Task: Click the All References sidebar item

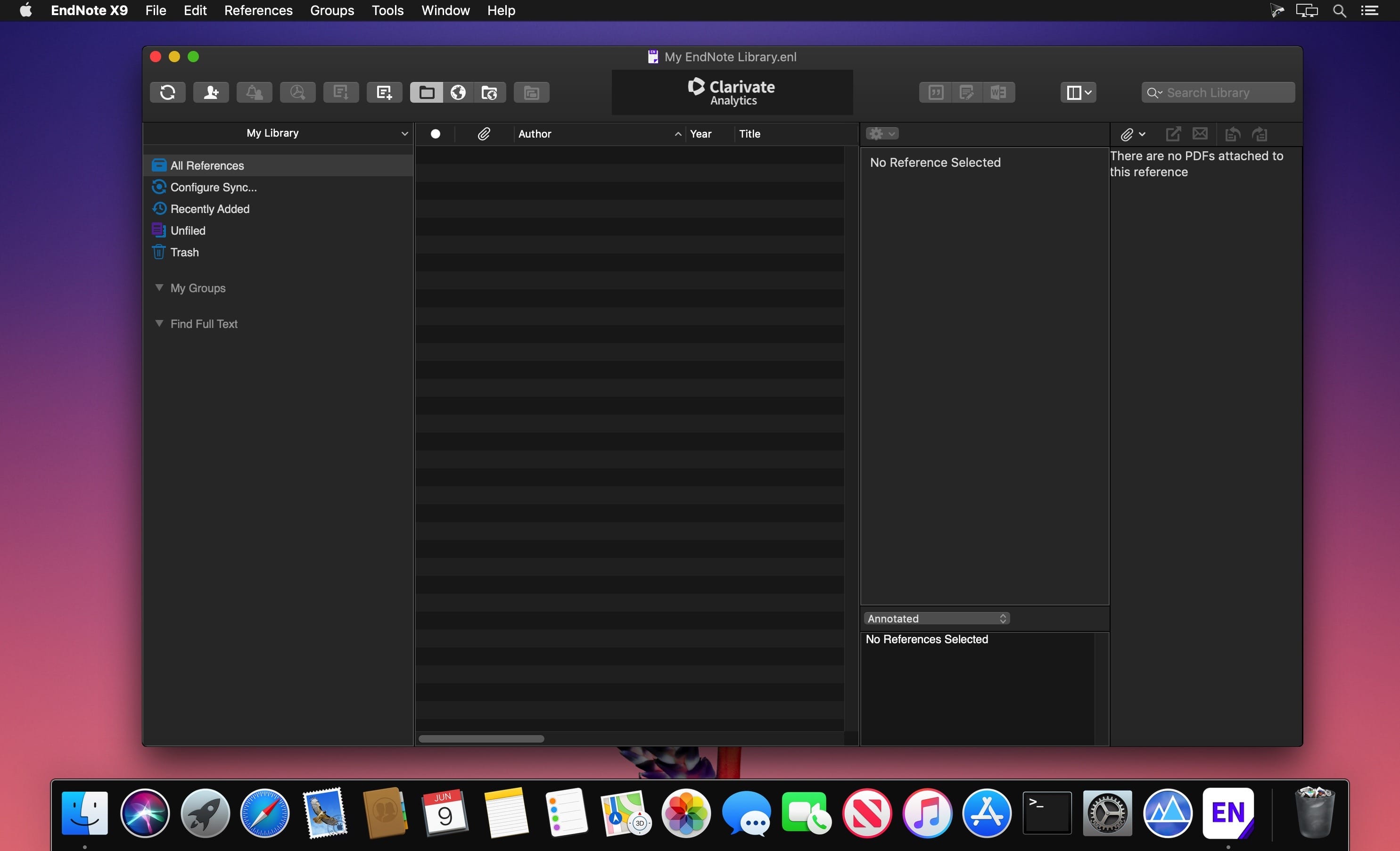Action: (x=207, y=165)
